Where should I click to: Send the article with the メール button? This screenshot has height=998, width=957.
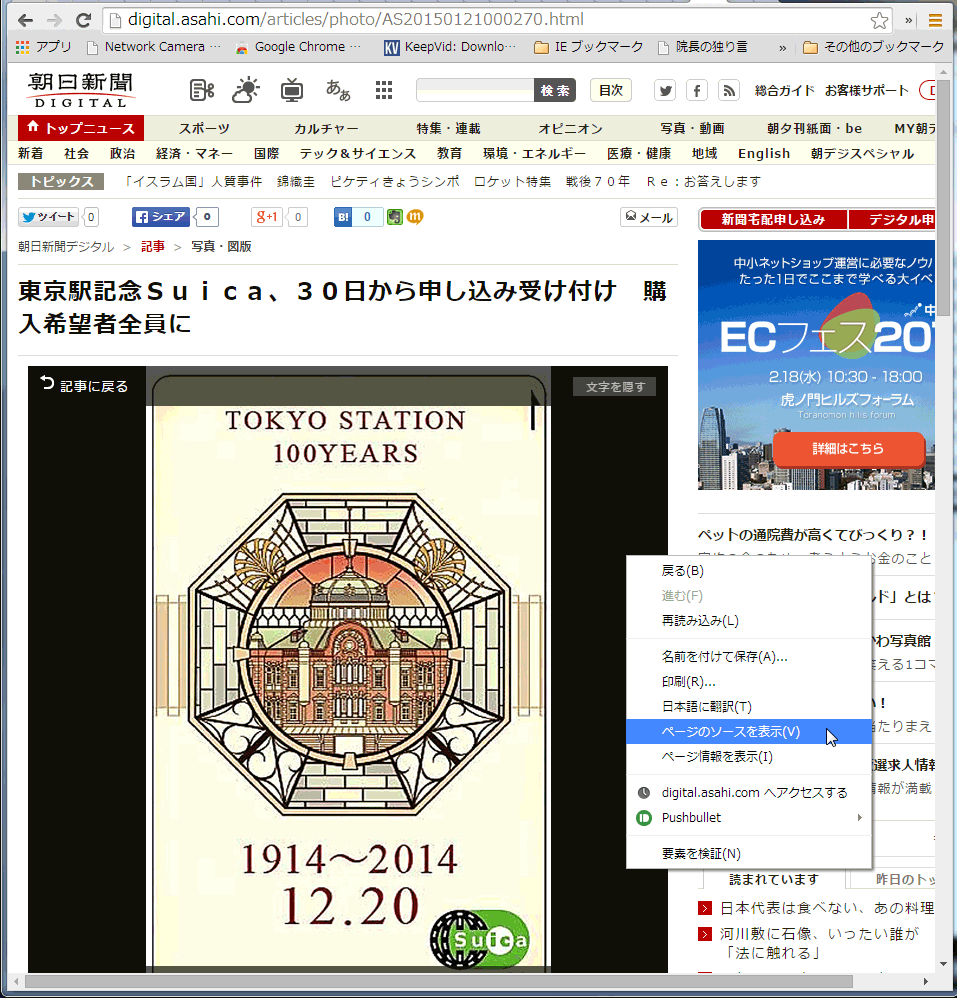coord(649,218)
